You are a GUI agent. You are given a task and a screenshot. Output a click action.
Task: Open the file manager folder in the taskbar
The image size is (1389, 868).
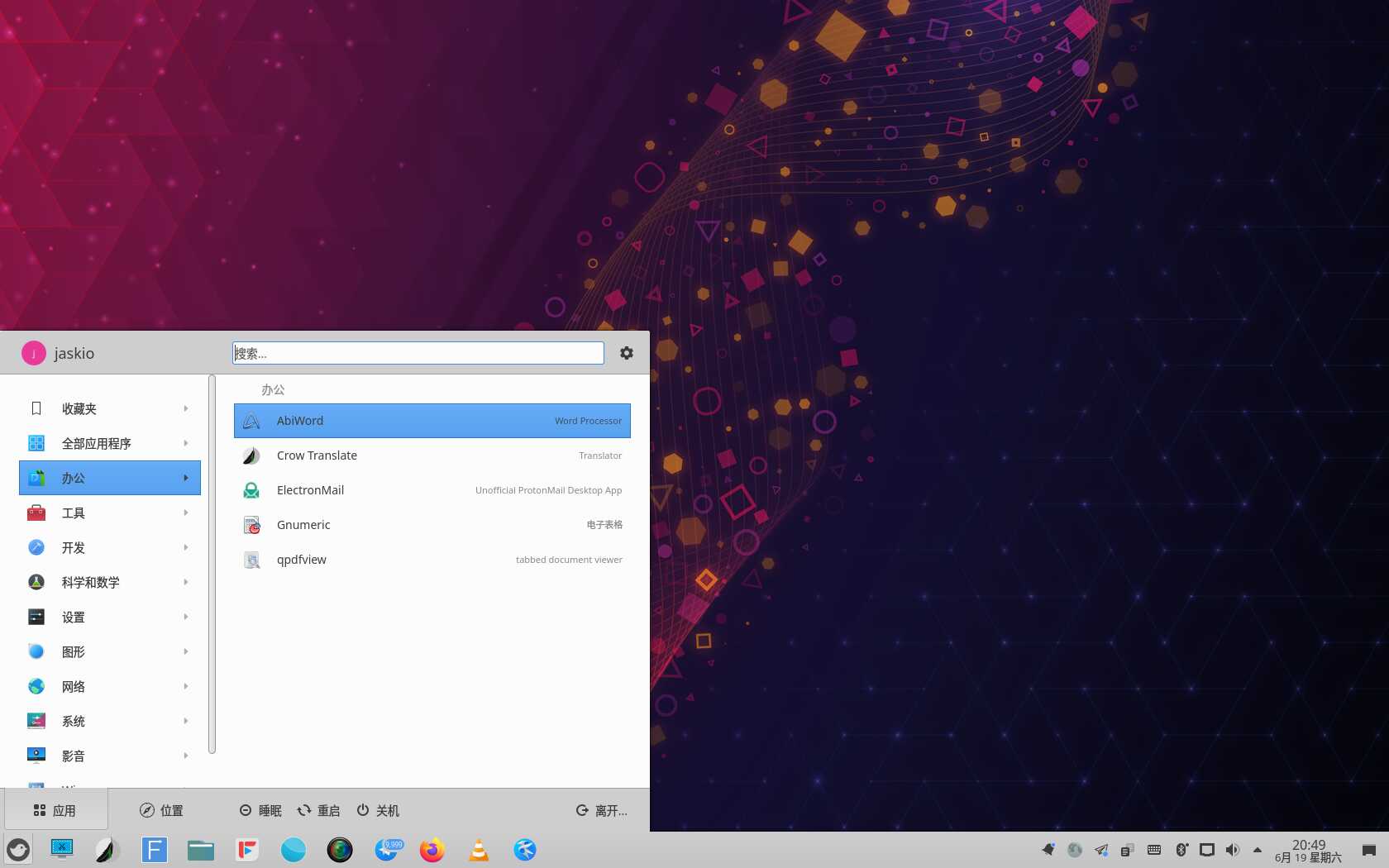[x=201, y=850]
